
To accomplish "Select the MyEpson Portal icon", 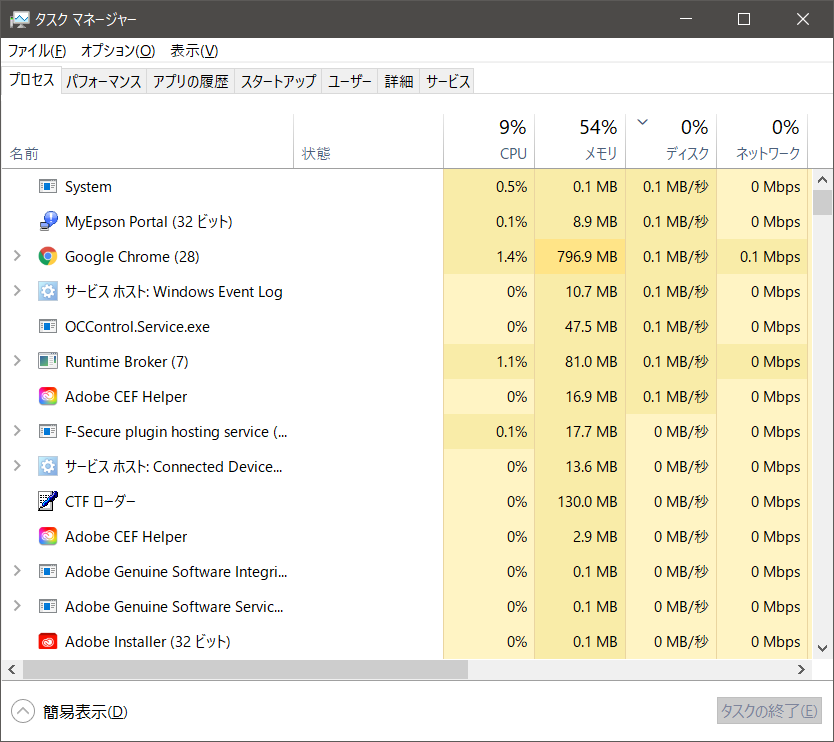I will point(48,222).
